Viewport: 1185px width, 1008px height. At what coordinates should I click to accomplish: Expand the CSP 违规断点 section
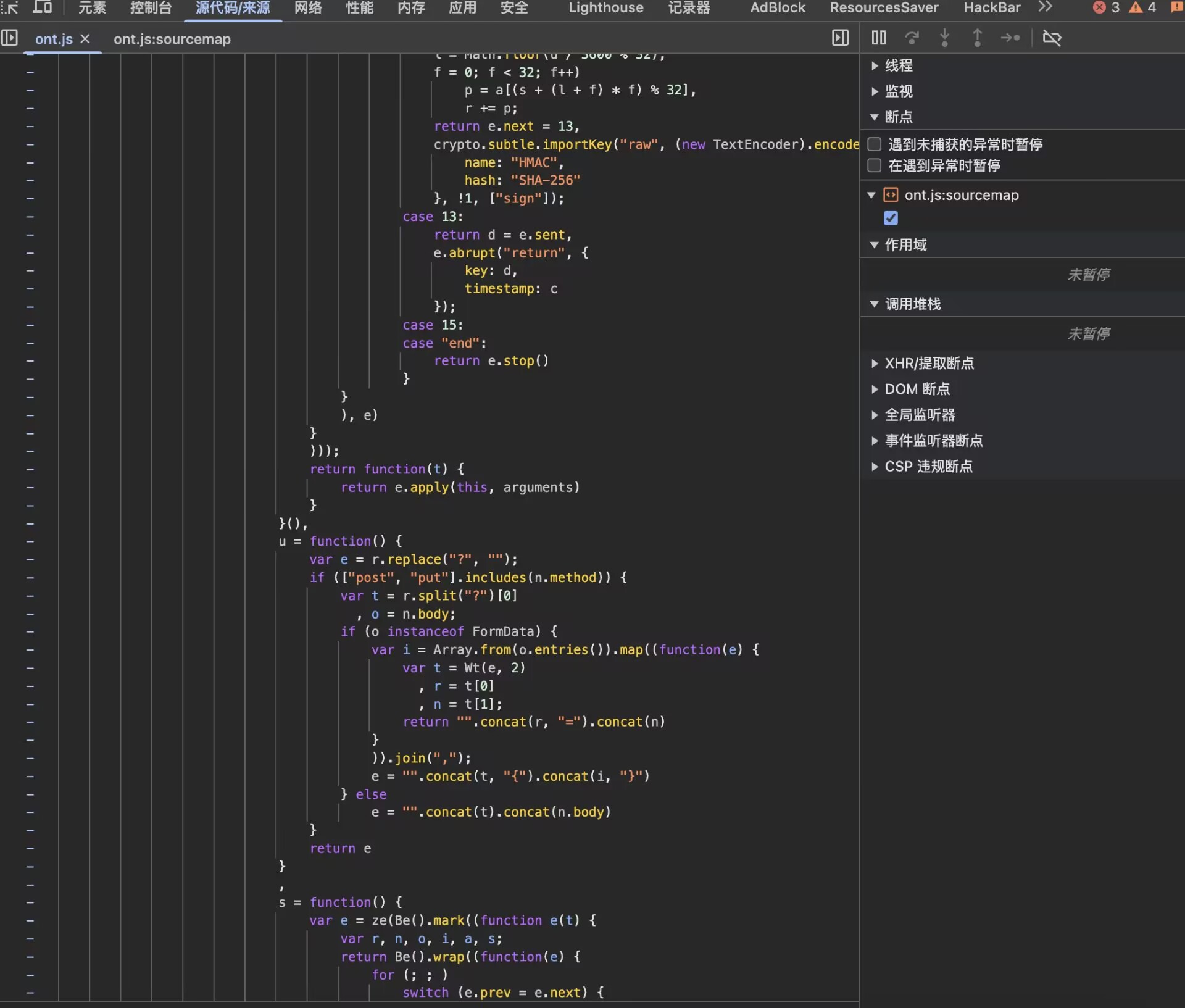point(875,467)
